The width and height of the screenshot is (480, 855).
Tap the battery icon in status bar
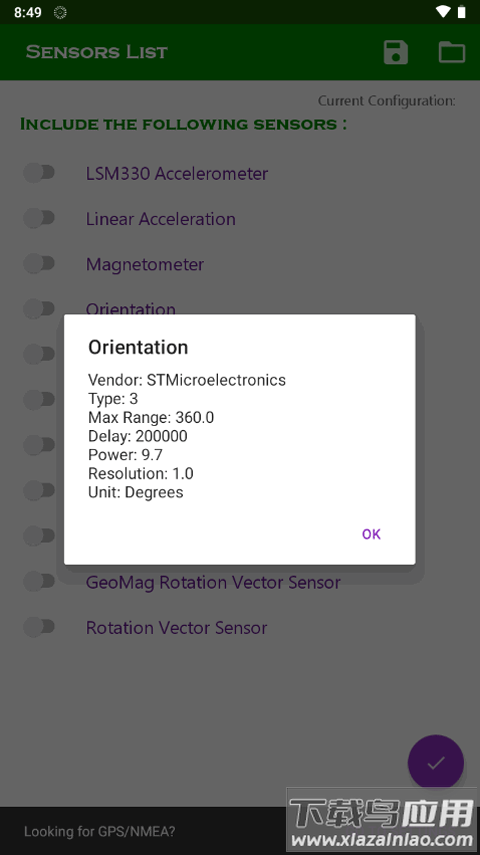[x=461, y=11]
